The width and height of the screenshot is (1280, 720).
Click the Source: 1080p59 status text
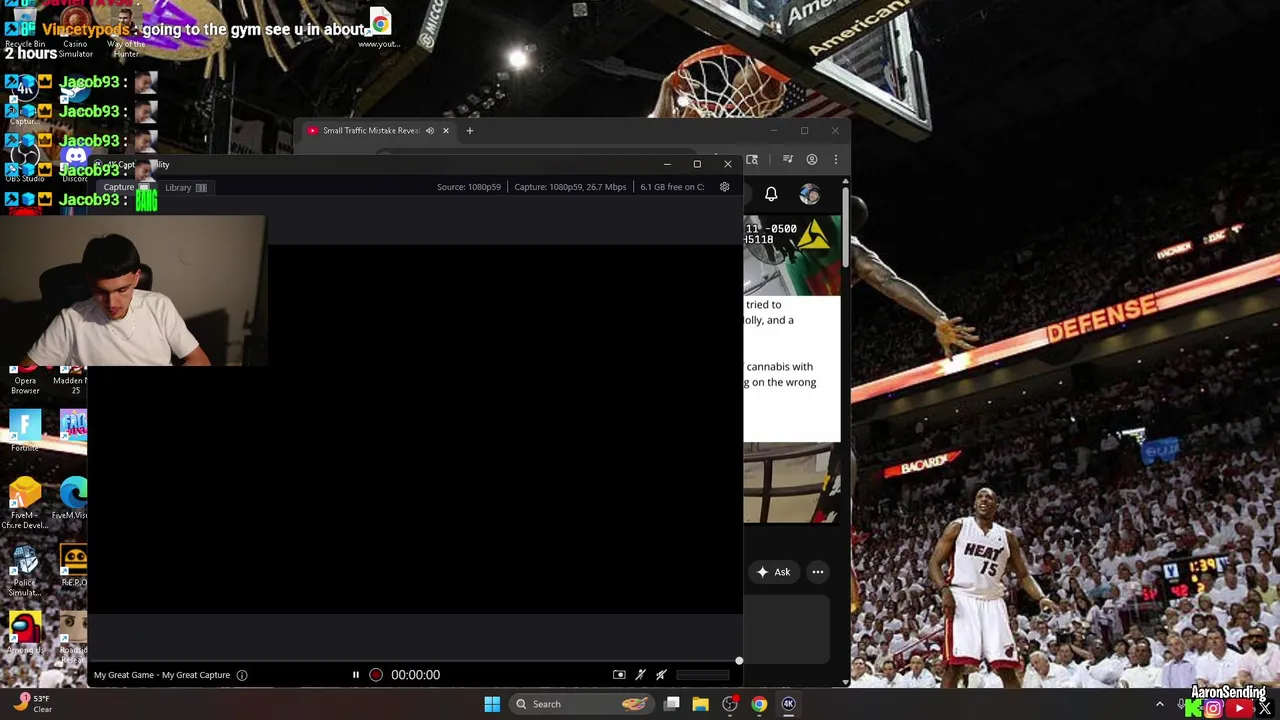[x=468, y=187]
